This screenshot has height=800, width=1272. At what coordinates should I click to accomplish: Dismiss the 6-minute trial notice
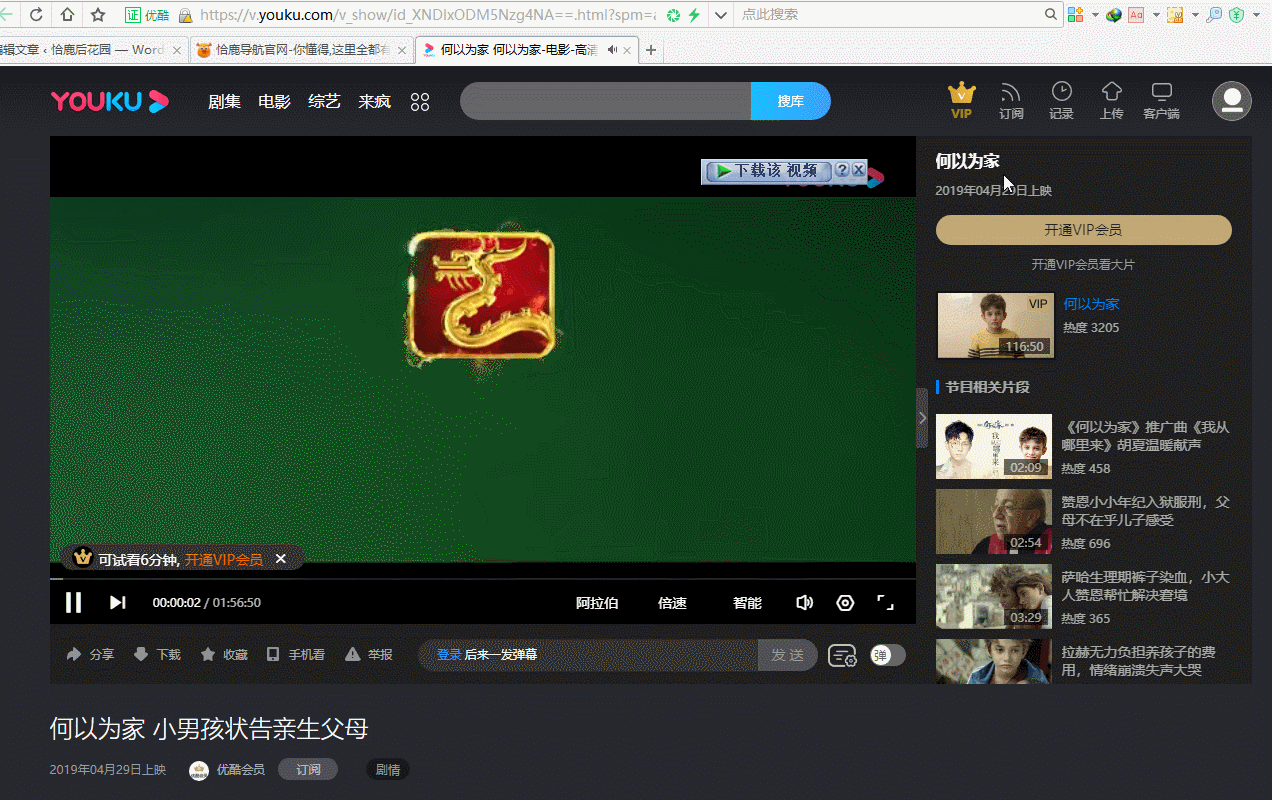coord(281,559)
